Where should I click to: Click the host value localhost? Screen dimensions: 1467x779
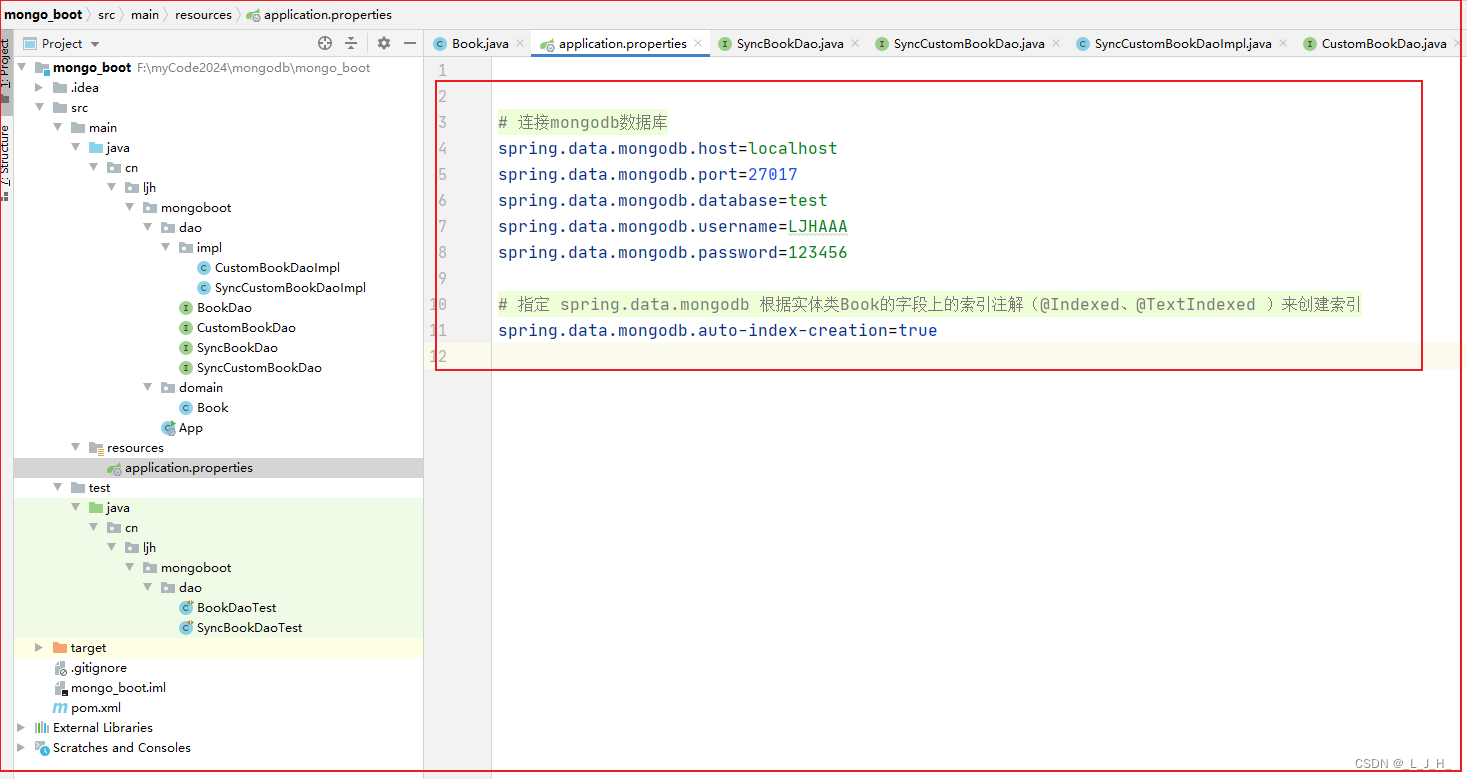793,148
